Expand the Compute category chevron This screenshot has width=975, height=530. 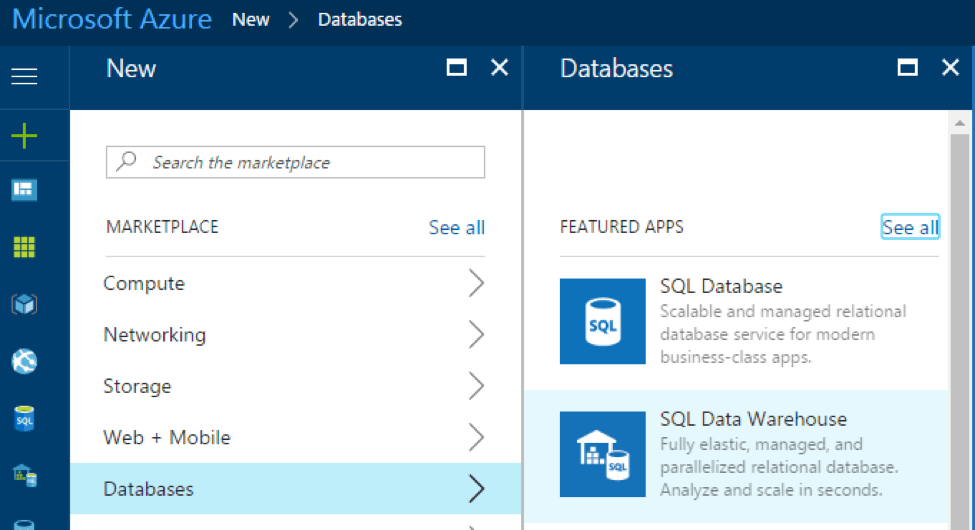476,283
